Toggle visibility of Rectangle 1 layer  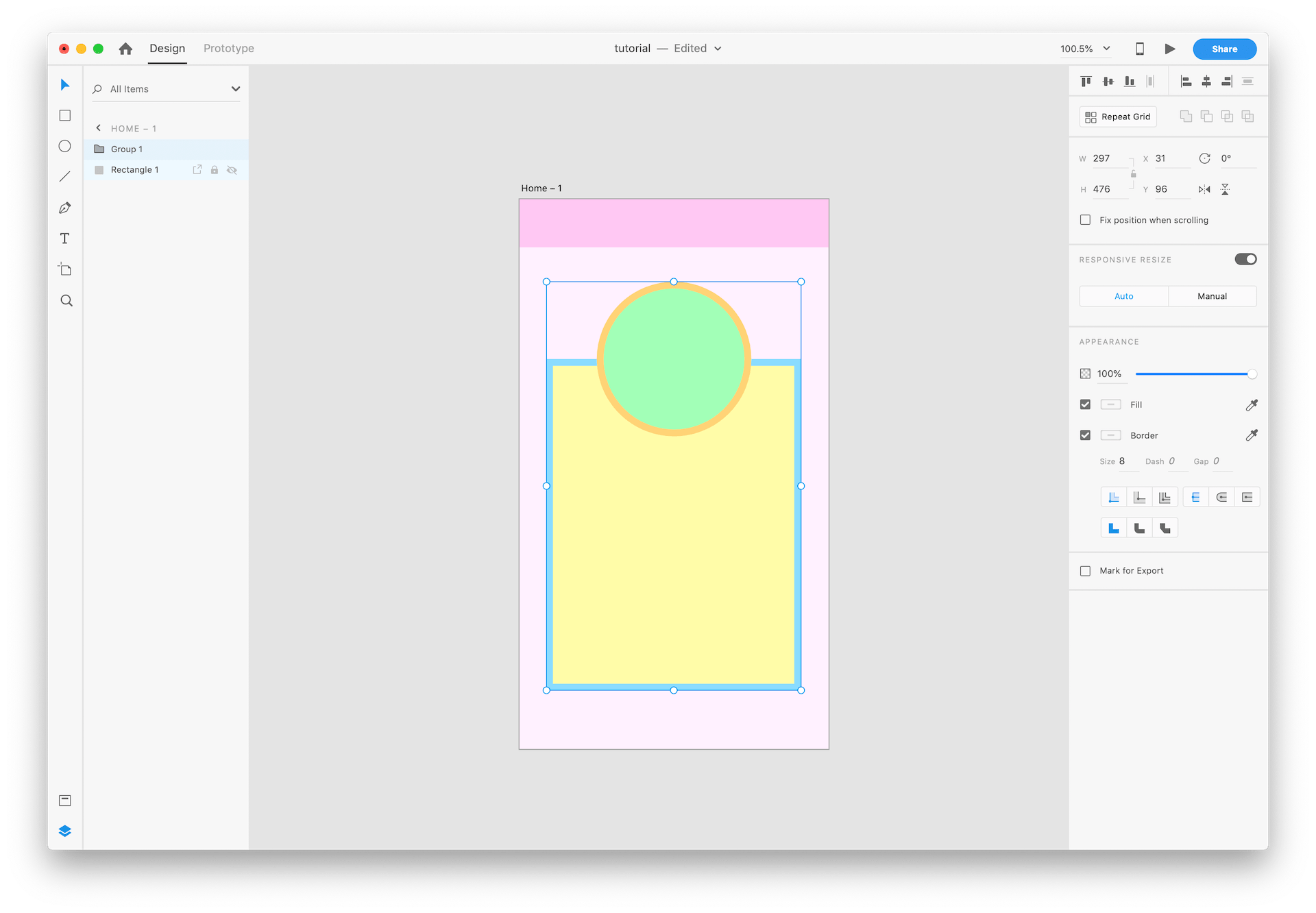point(232,170)
